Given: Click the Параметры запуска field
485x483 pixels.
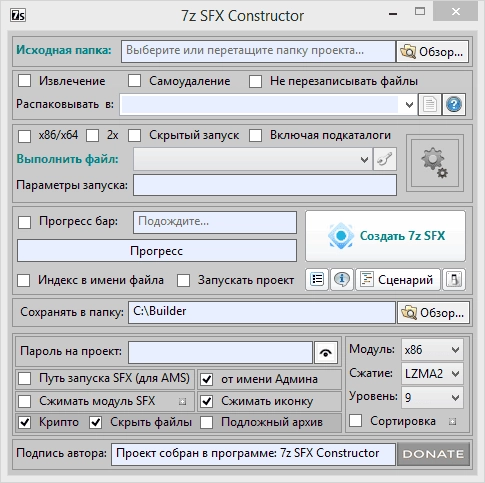Looking at the screenshot, I should click(265, 185).
